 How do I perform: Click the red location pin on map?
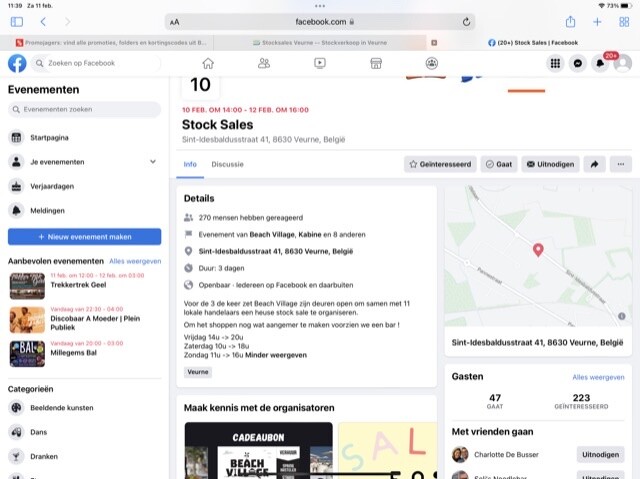point(538,250)
